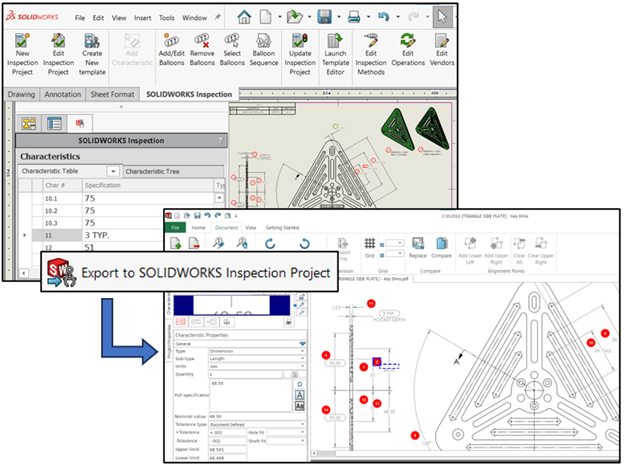Switch to the Drawing tab
The height and width of the screenshot is (466, 624).
21,94
